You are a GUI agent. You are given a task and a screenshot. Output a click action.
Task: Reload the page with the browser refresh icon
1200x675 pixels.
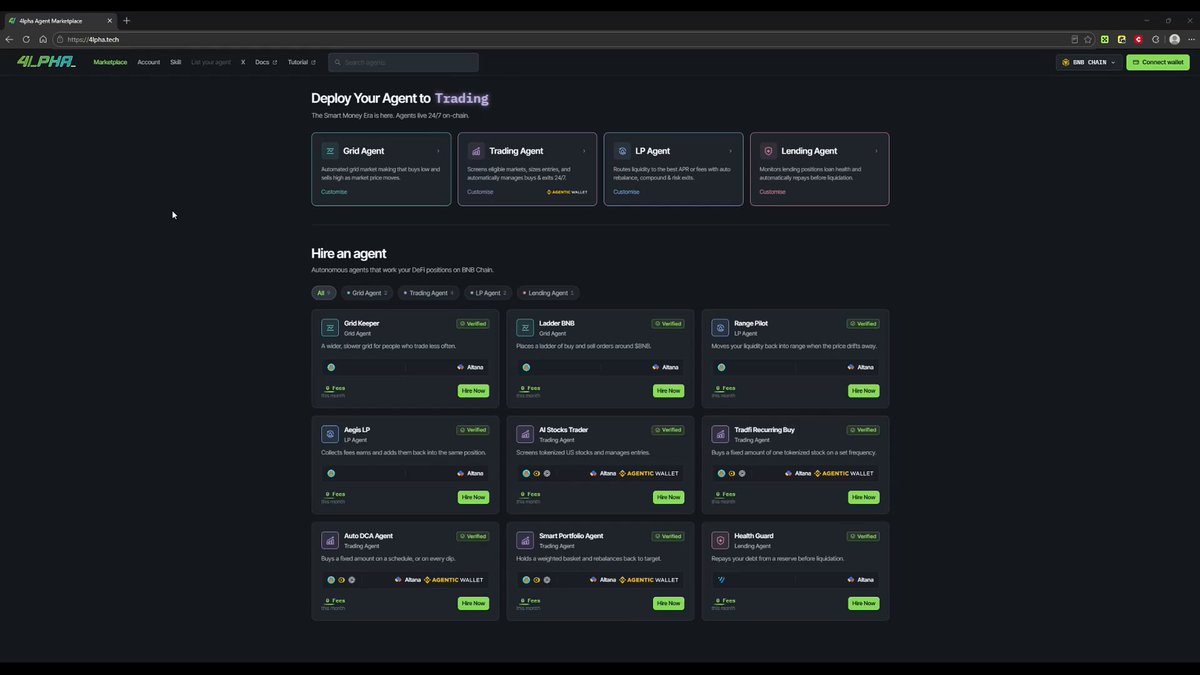[x=26, y=39]
